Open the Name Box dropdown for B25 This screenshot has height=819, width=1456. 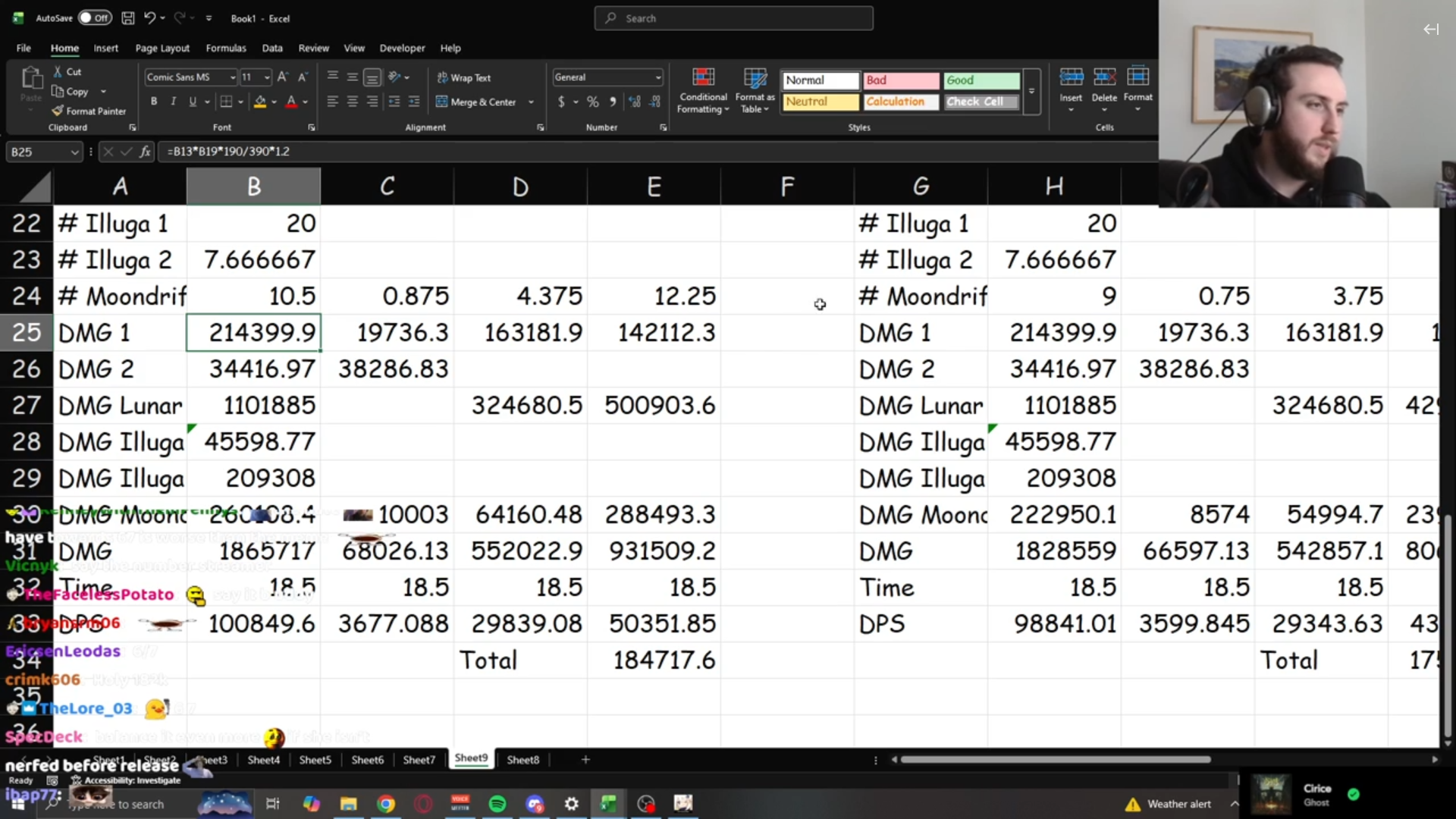74,152
